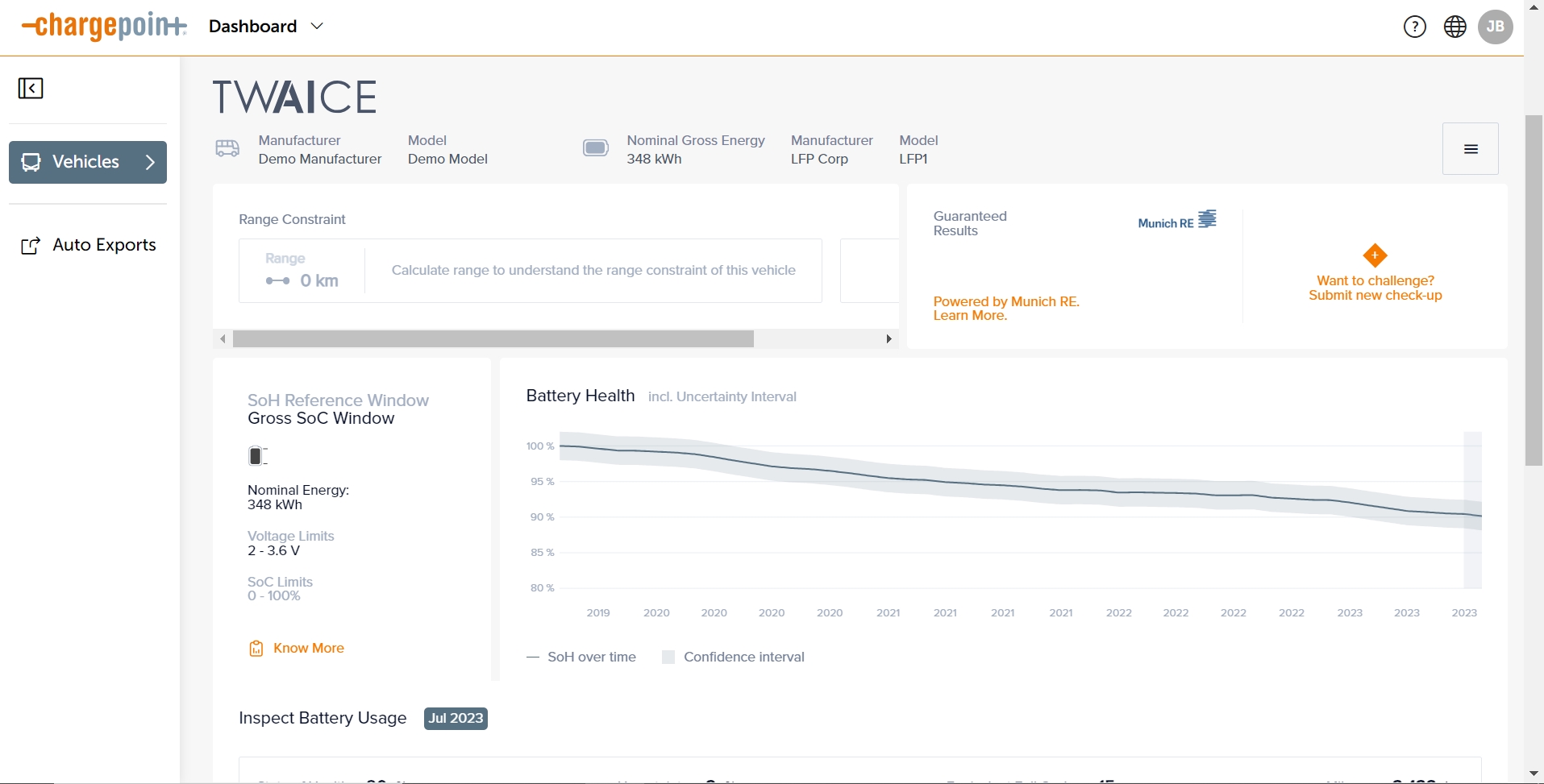Click the SoC Limits 0 - 100% value
This screenshot has height=784, width=1544.
pos(274,596)
